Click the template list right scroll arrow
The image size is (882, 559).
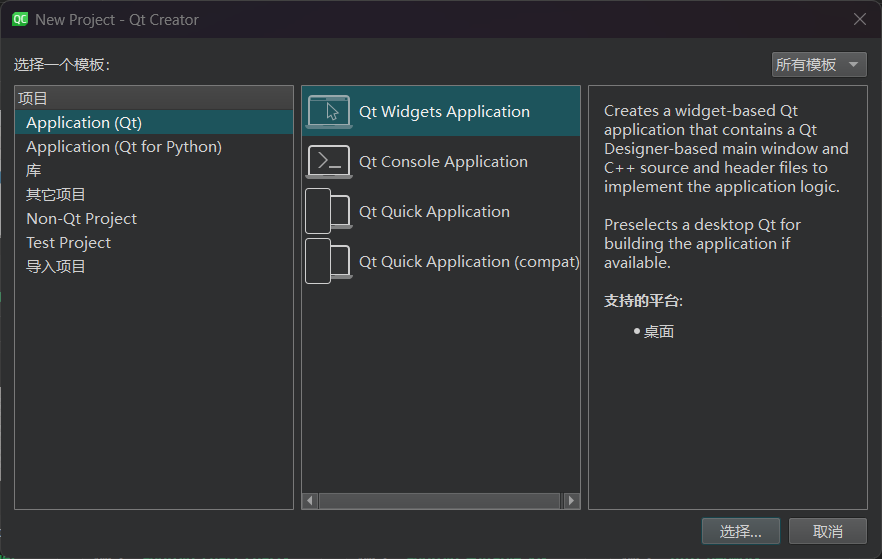point(571,501)
